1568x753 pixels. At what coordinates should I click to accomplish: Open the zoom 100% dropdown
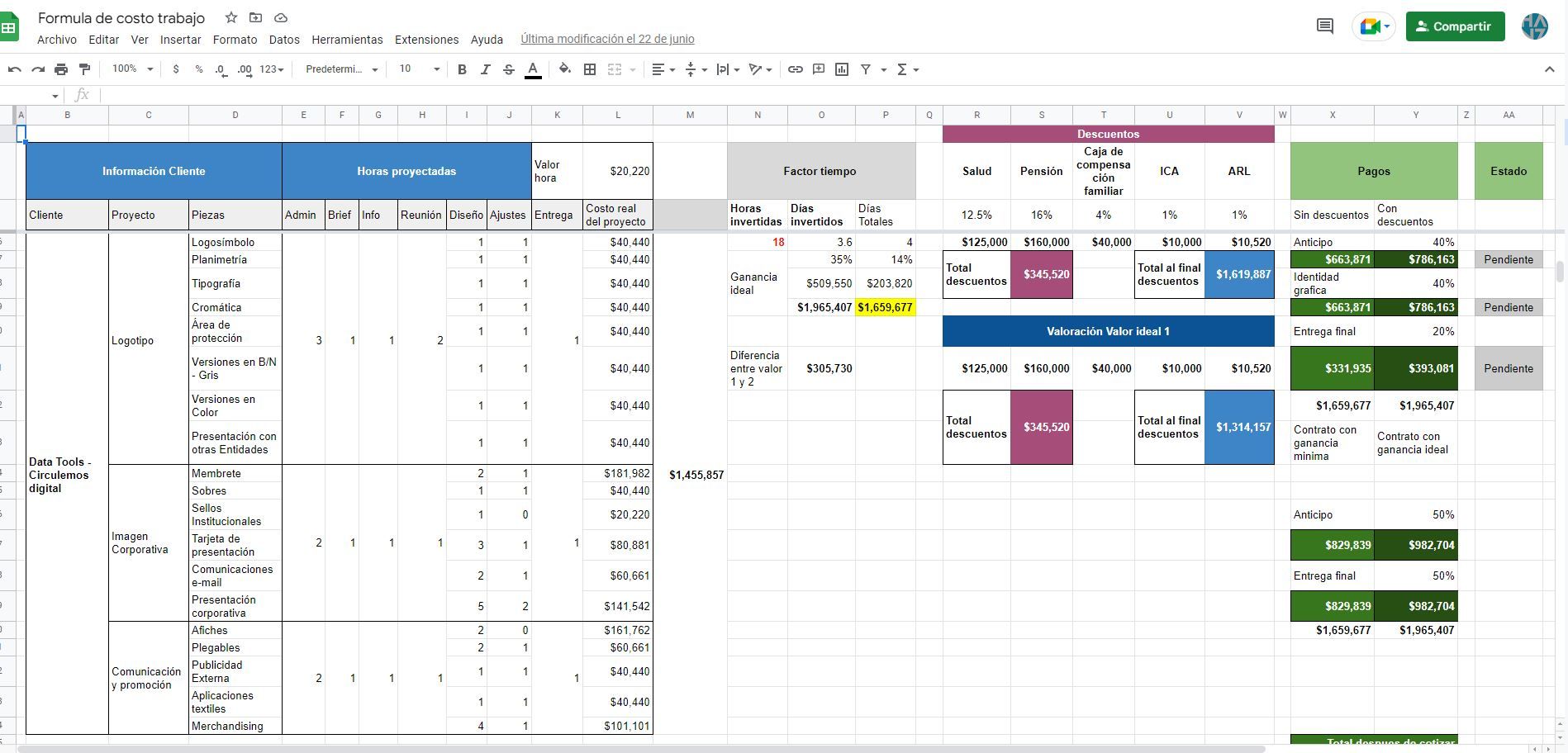132,69
